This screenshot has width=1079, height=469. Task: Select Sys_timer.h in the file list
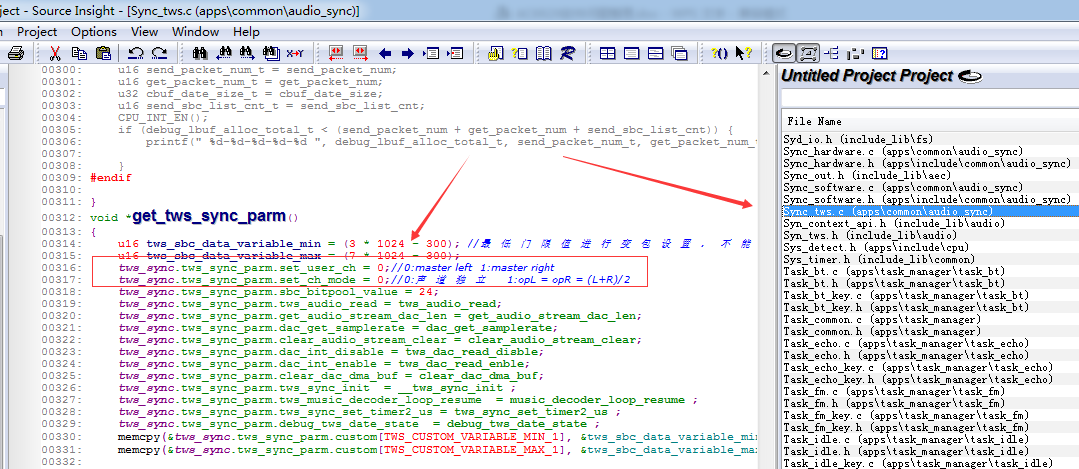(879, 260)
